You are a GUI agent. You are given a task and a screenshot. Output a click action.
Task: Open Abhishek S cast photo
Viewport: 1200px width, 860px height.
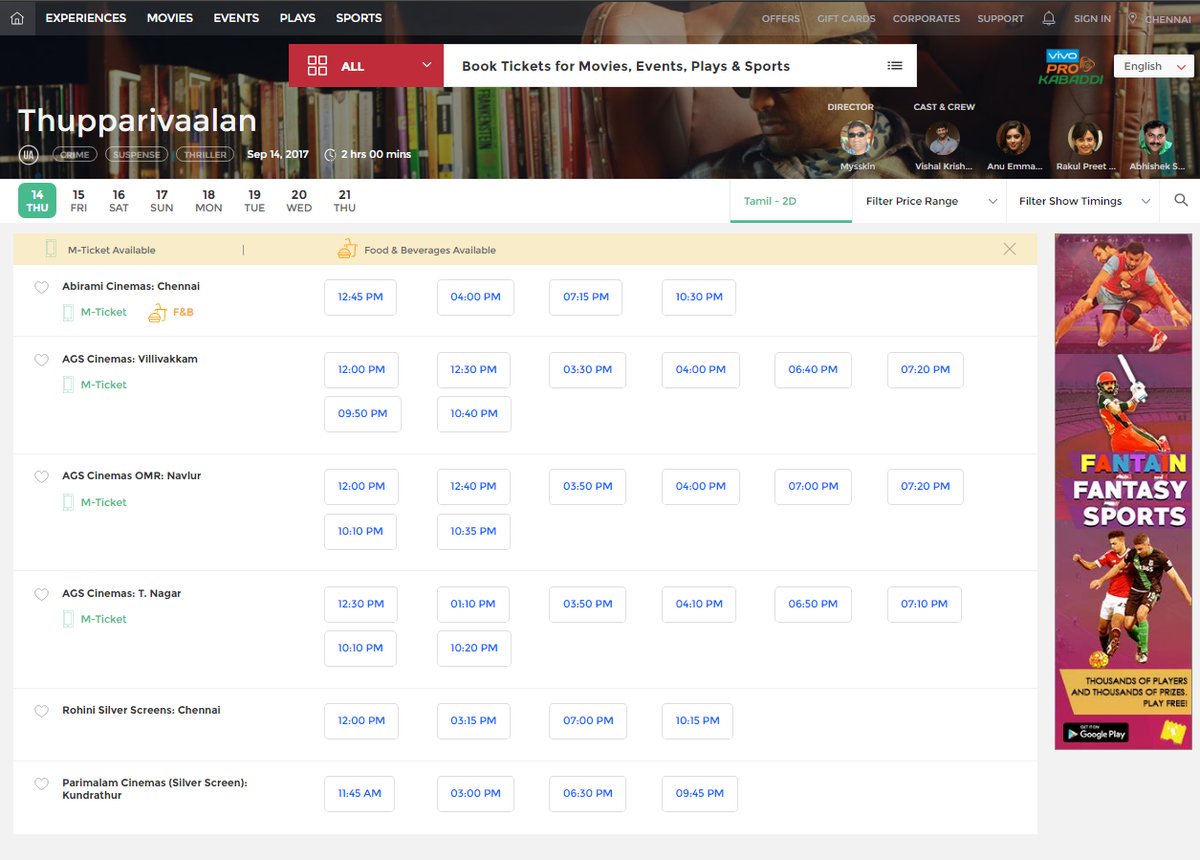pos(1157,139)
